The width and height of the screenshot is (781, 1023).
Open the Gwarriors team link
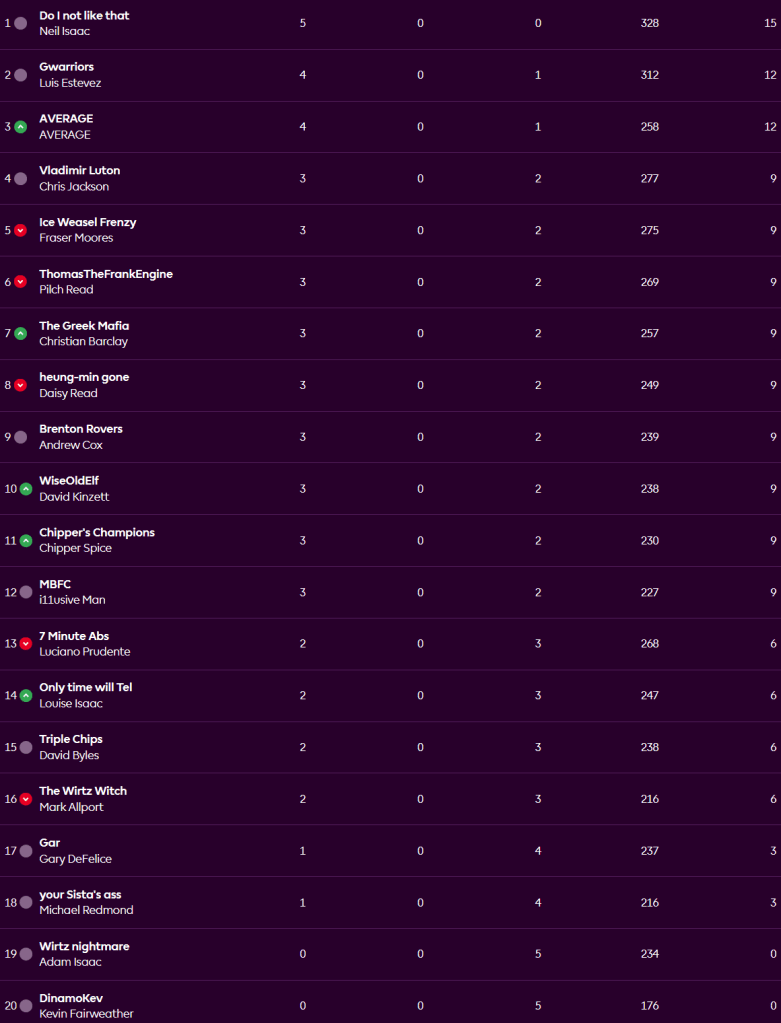point(66,67)
